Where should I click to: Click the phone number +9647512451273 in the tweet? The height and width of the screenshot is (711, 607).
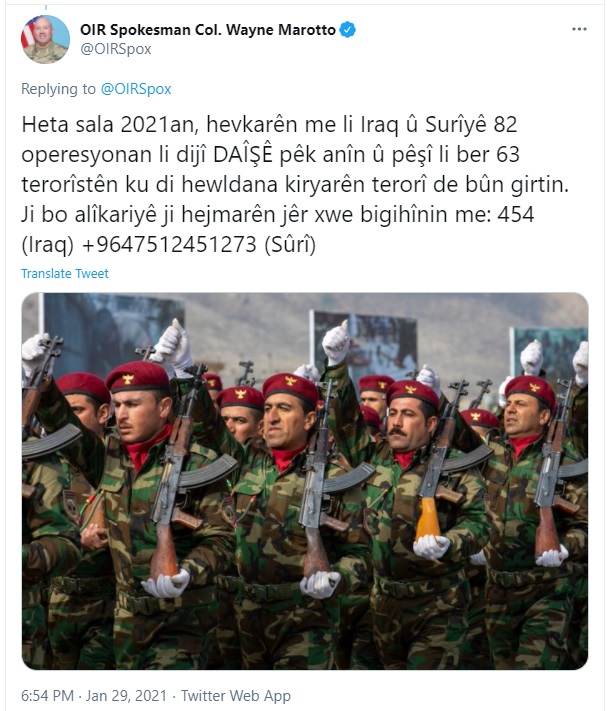point(169,244)
